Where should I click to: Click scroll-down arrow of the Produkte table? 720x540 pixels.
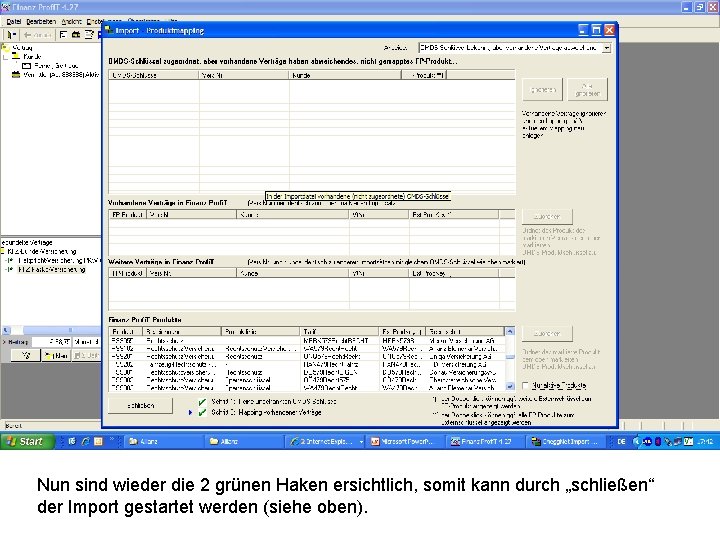click(x=510, y=386)
